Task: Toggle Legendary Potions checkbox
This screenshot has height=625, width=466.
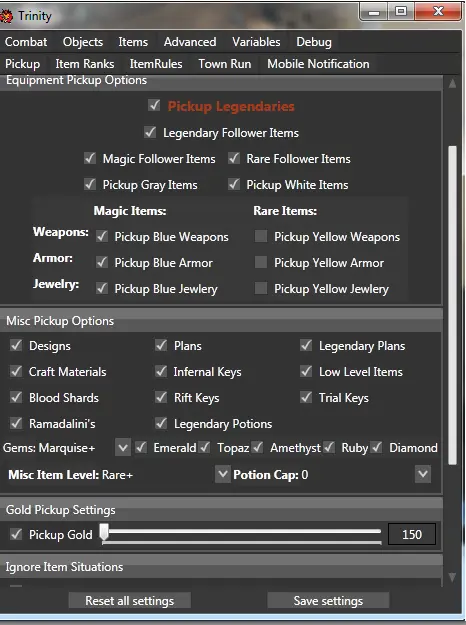Action: click(x=161, y=423)
